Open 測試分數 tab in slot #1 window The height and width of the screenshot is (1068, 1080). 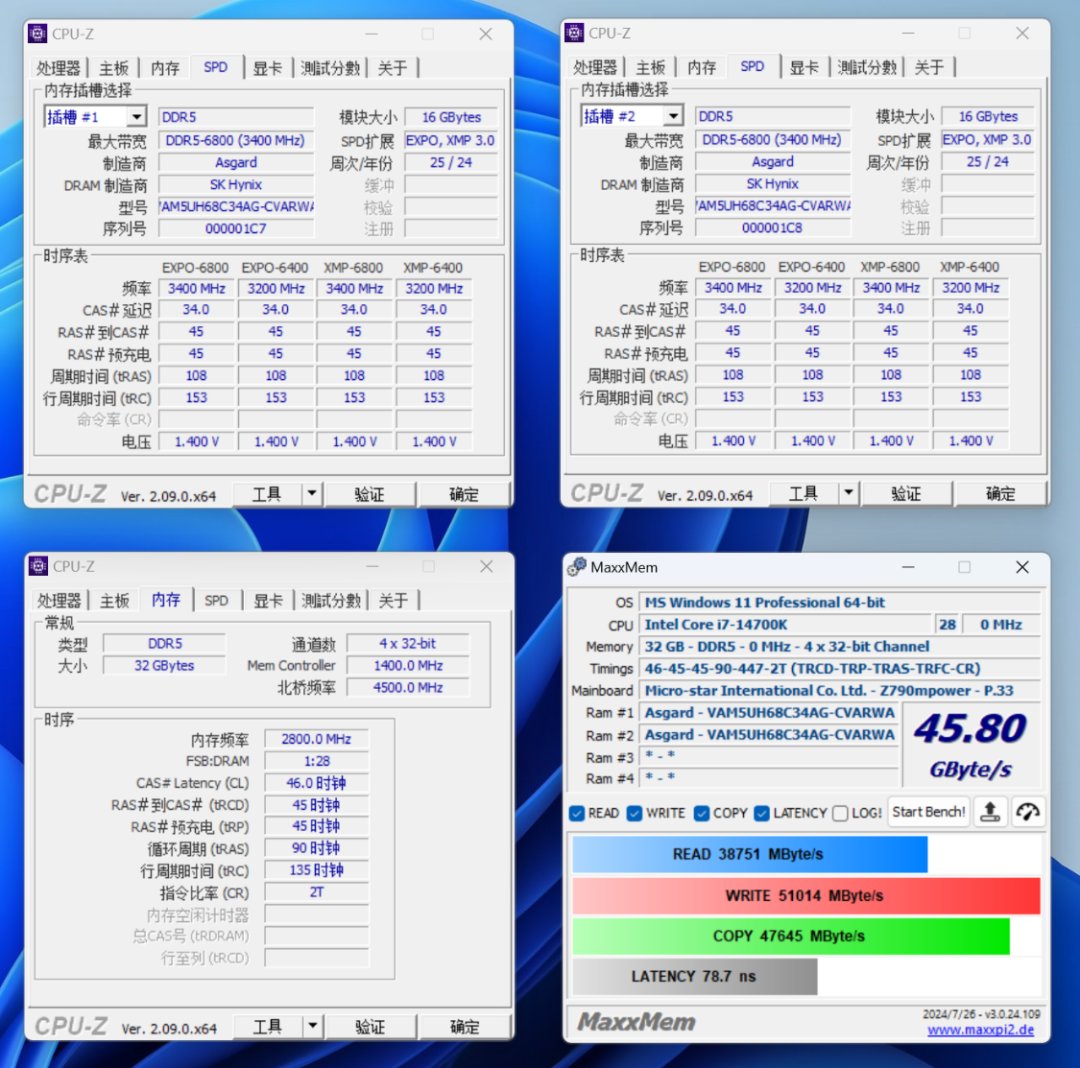click(x=330, y=67)
